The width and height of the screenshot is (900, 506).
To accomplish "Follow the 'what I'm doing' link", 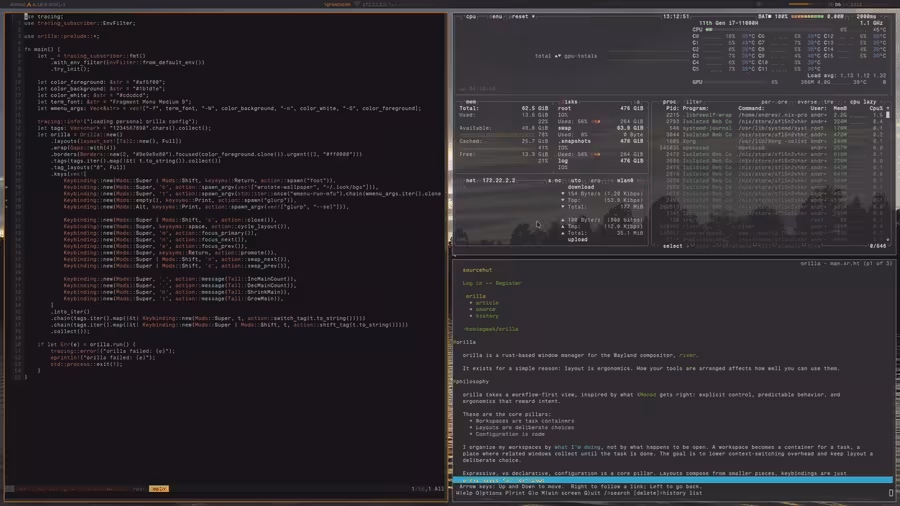I will pyautogui.click(x=577, y=447).
